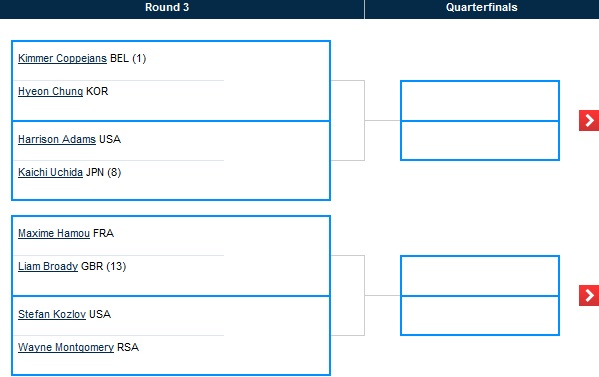Viewport: 599px width, 377px height.
Task: Click the Coppejans vs Chung match box
Action: pyautogui.click(x=171, y=81)
